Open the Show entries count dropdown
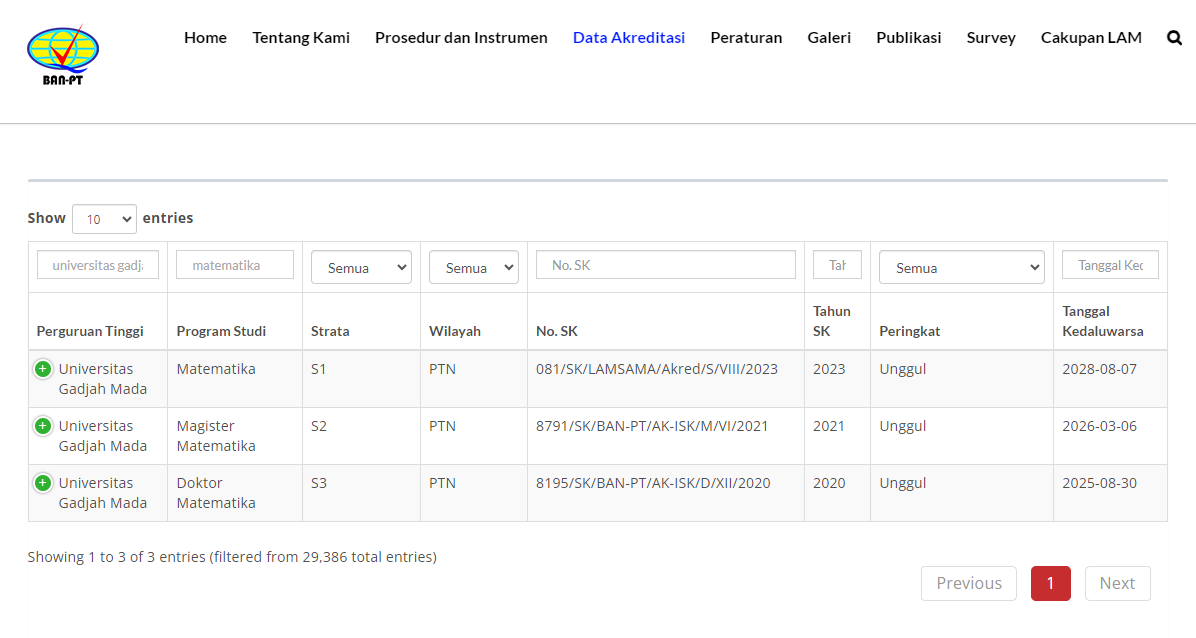Screen dimensions: 1196x638 pos(104,219)
